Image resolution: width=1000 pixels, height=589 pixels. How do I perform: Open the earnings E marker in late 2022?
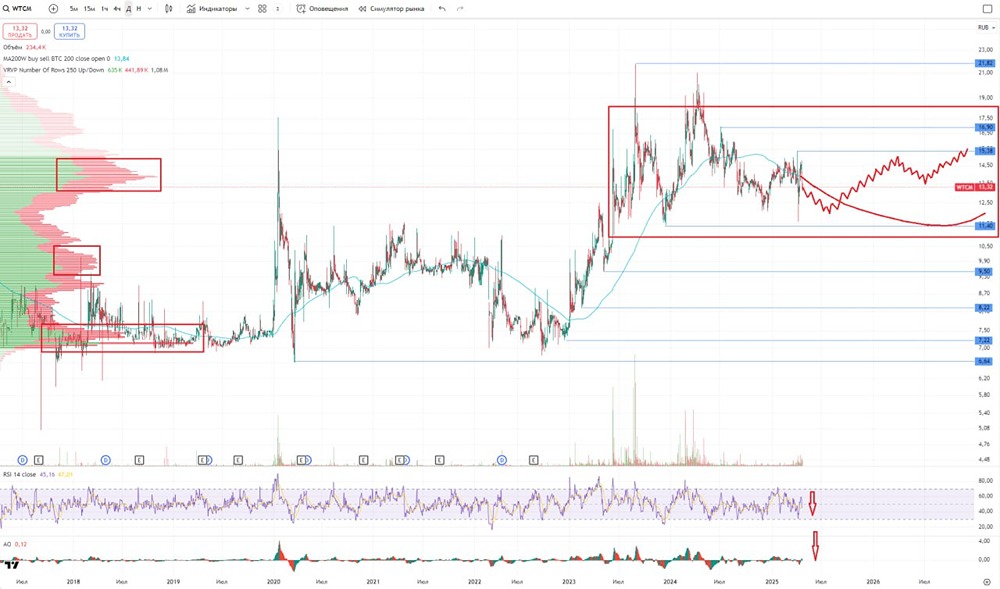point(534,460)
